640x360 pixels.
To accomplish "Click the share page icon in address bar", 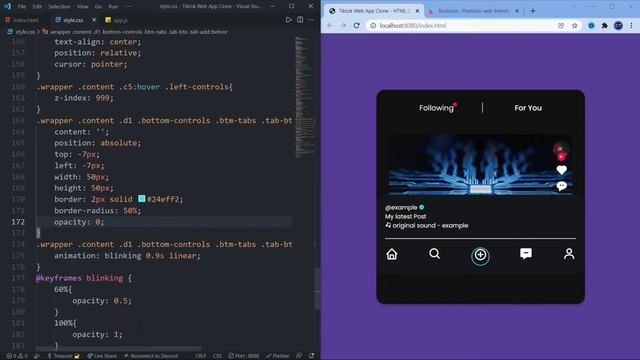I will (x=561, y=25).
